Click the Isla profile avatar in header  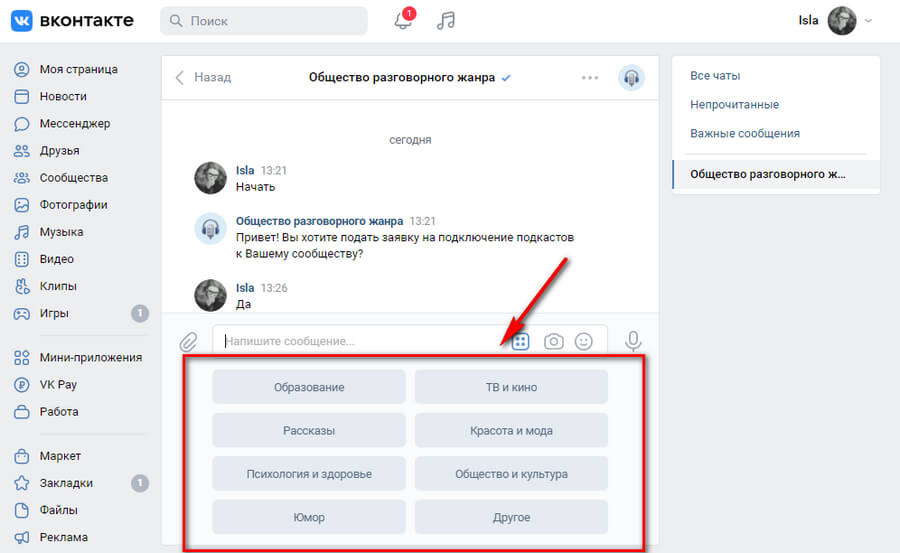(841, 21)
